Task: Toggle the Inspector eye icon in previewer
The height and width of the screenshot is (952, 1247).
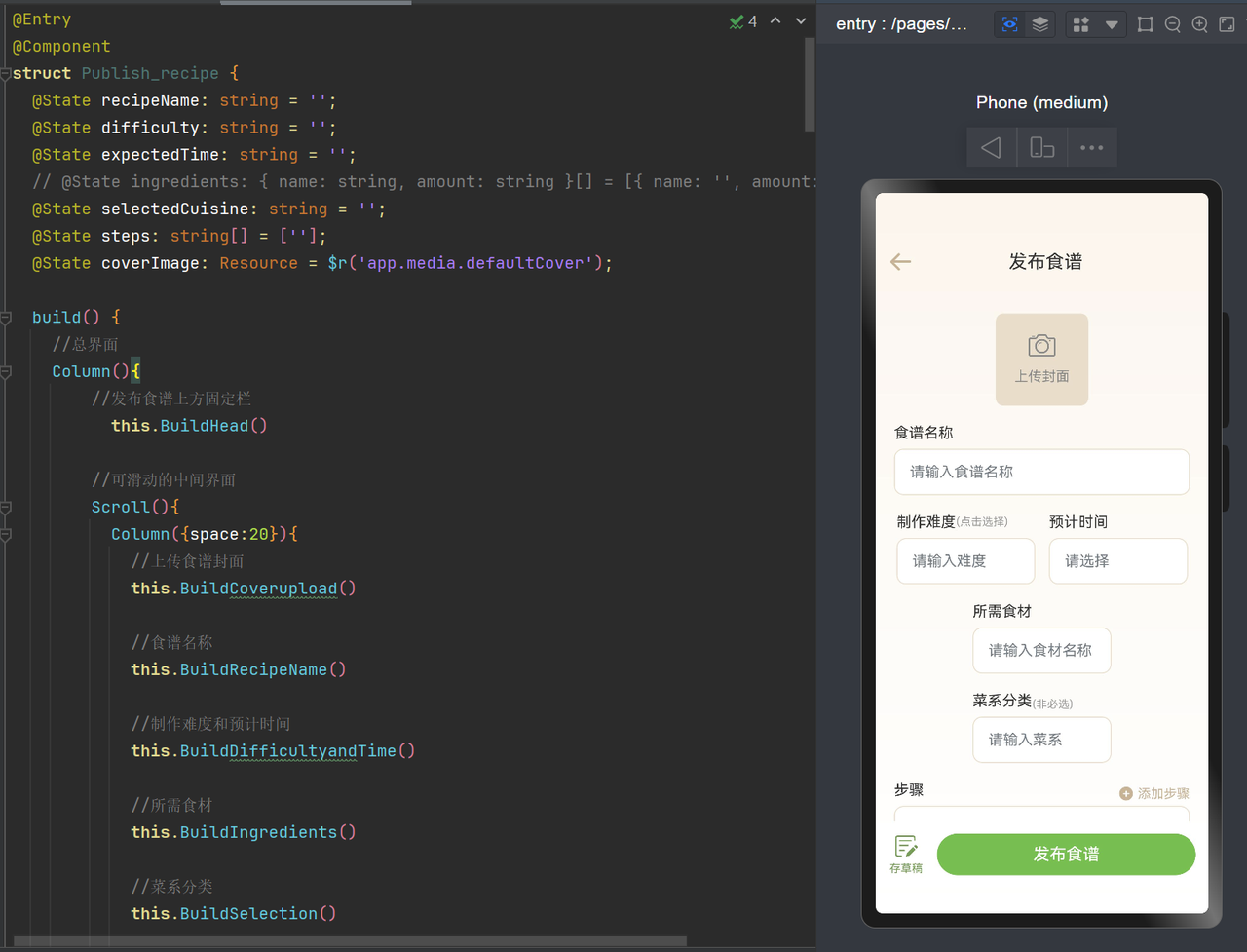Action: click(1010, 24)
